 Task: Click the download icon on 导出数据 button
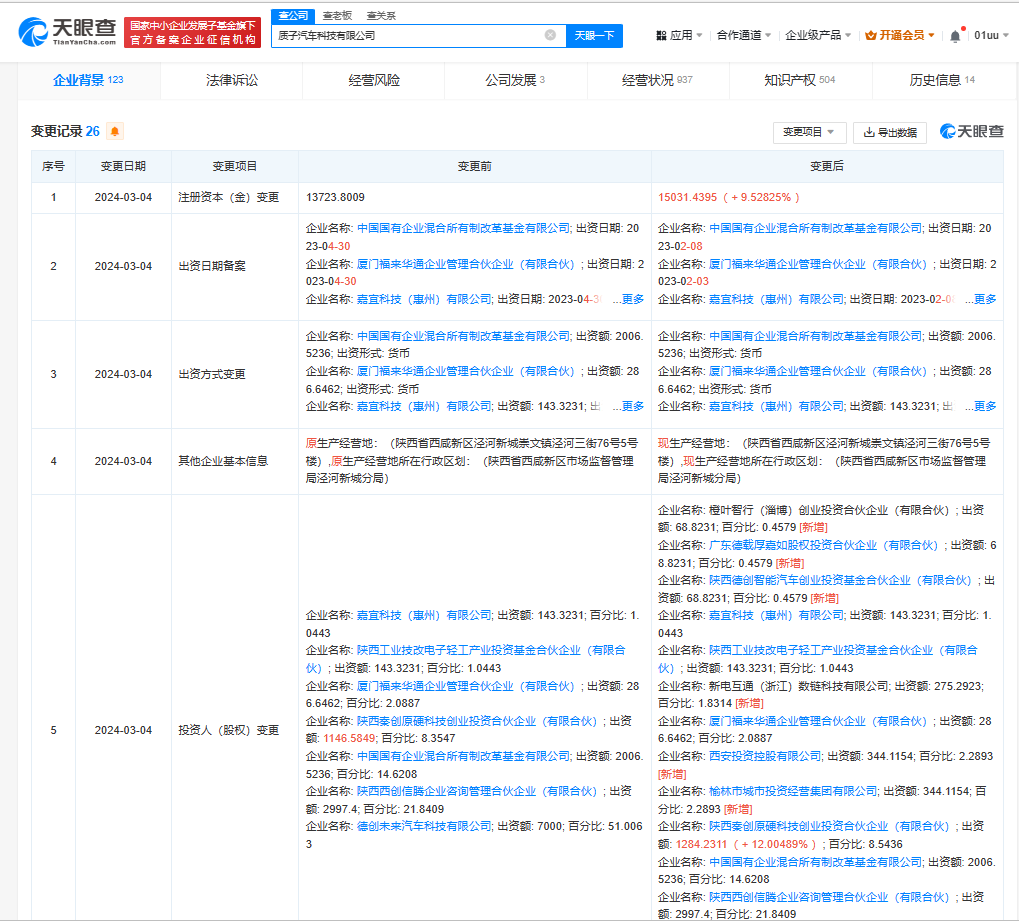[866, 132]
